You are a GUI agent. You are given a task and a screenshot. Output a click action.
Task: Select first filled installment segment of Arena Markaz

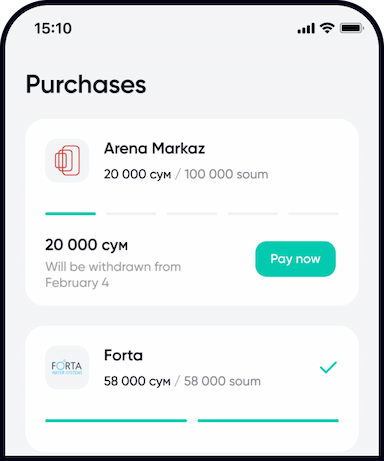(71, 214)
